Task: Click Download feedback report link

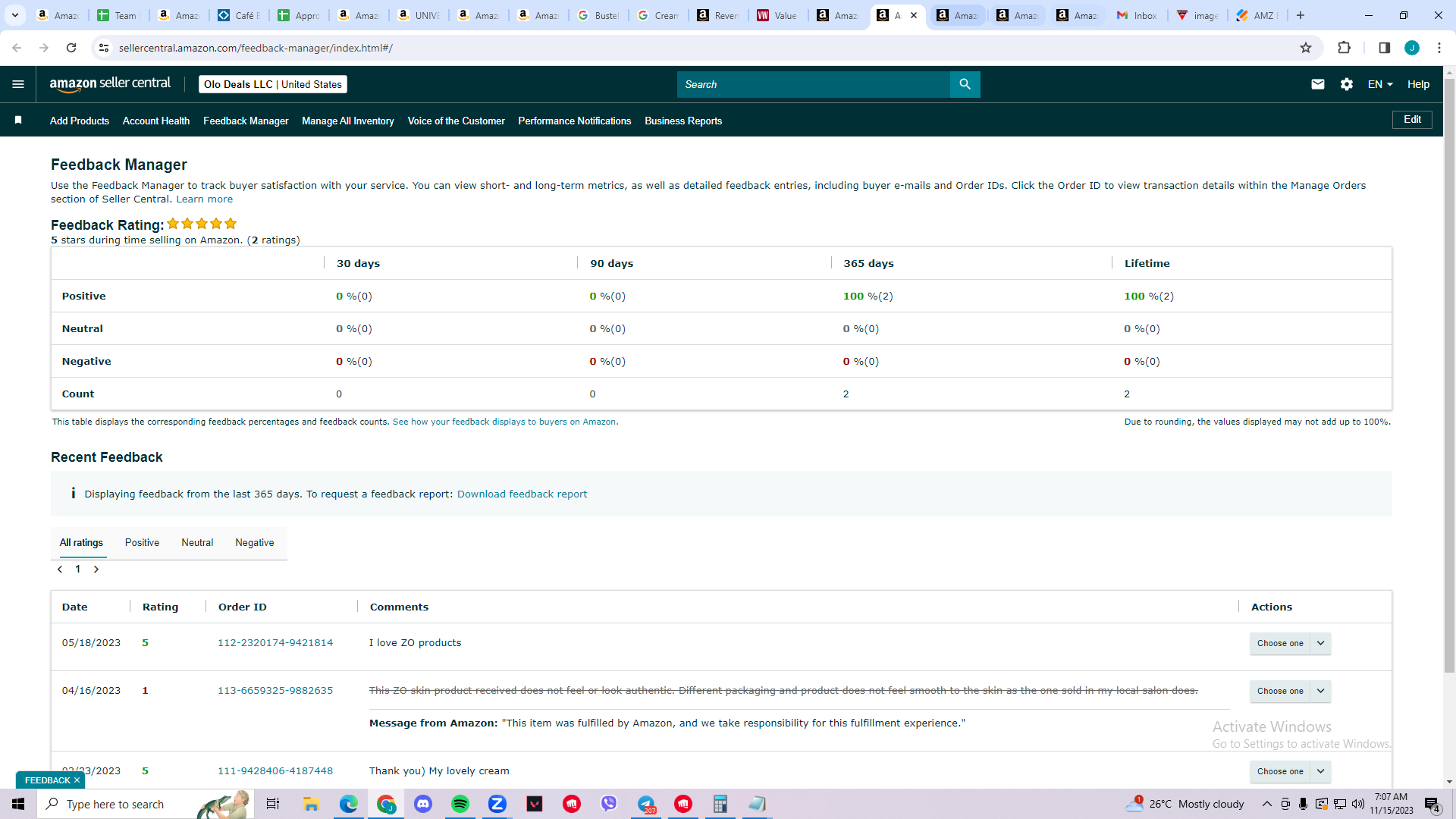Action: pyautogui.click(x=522, y=494)
